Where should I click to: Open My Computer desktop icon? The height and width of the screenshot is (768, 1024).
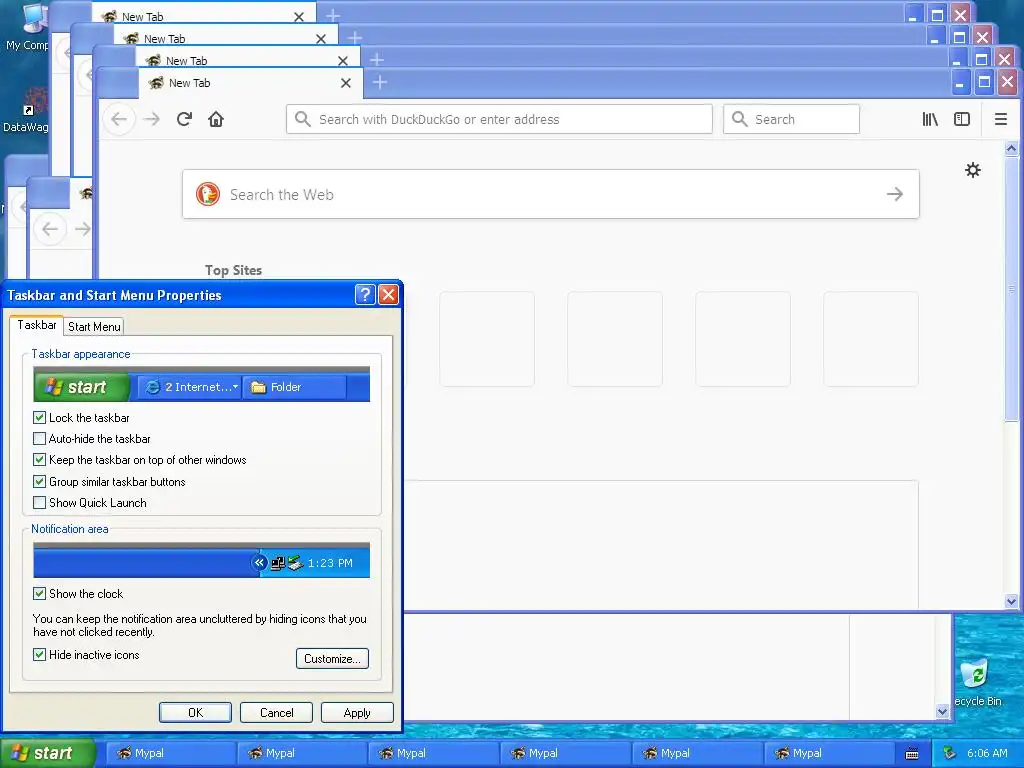pos(27,27)
